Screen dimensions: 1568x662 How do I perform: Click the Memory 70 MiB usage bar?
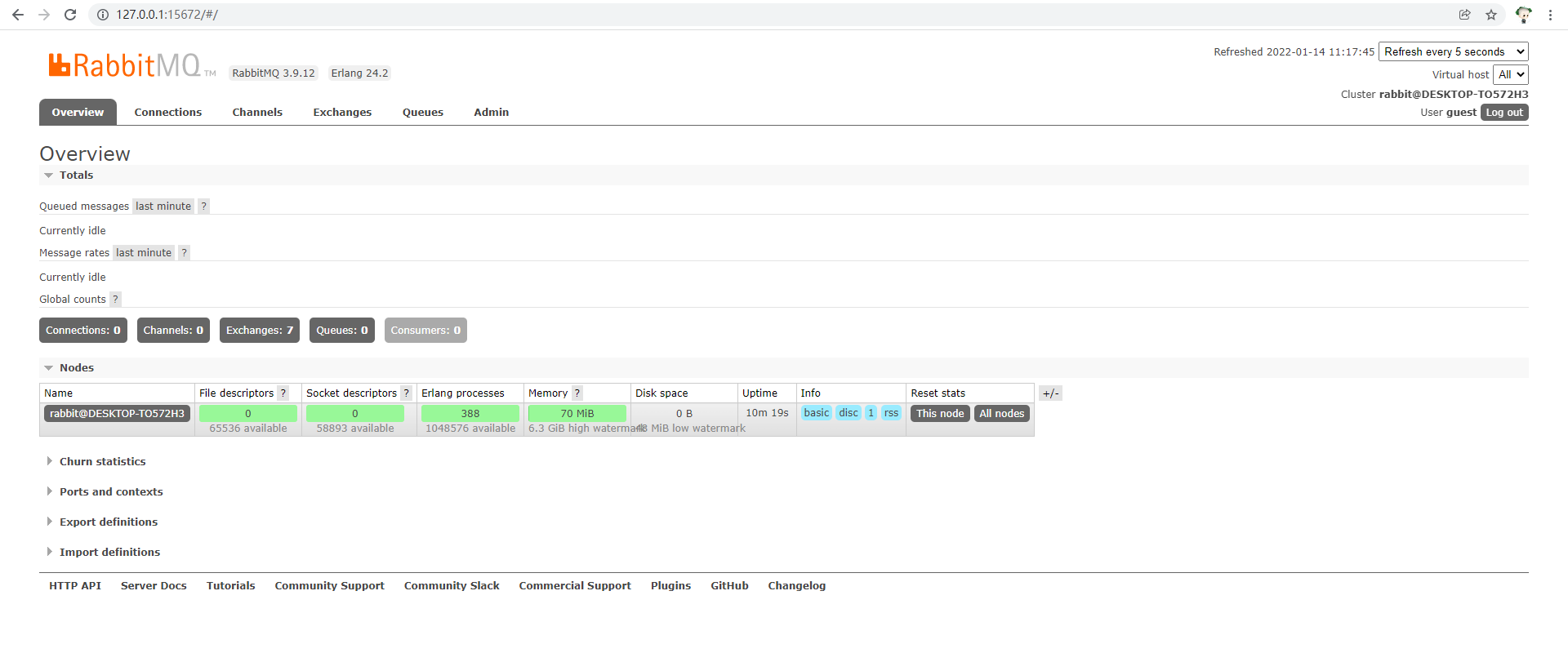[x=577, y=414]
